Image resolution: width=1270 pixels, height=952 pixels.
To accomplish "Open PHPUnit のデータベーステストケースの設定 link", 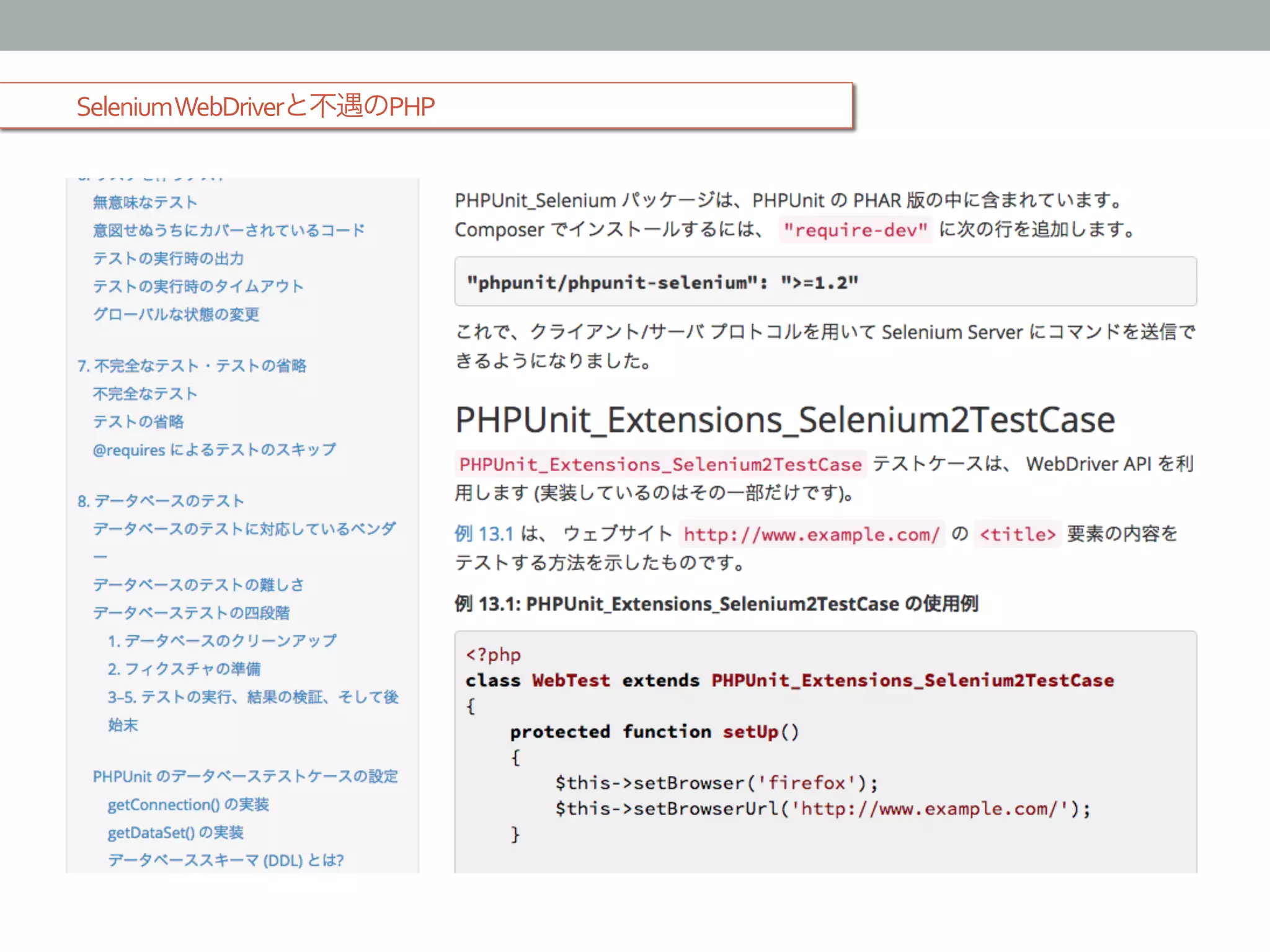I will point(246,776).
